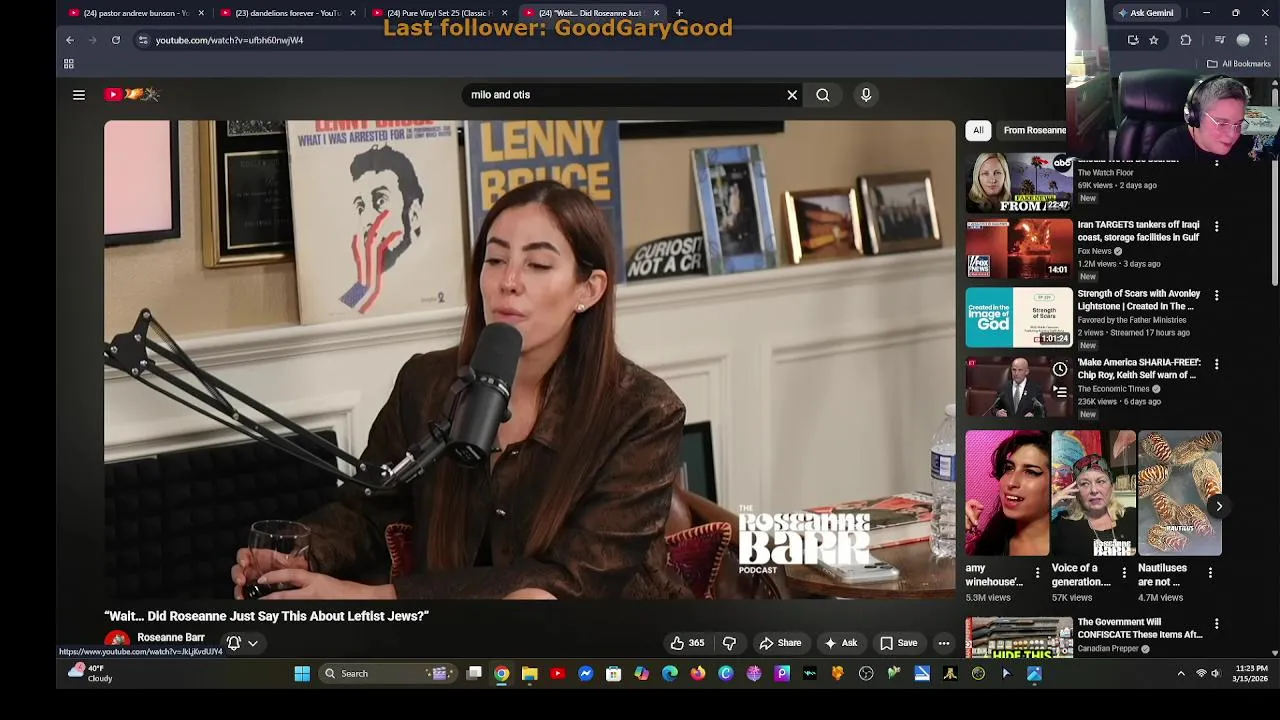Viewport: 1280px width, 720px height.
Task: Open Strength of Scars video thumbnail
Action: 1018,317
